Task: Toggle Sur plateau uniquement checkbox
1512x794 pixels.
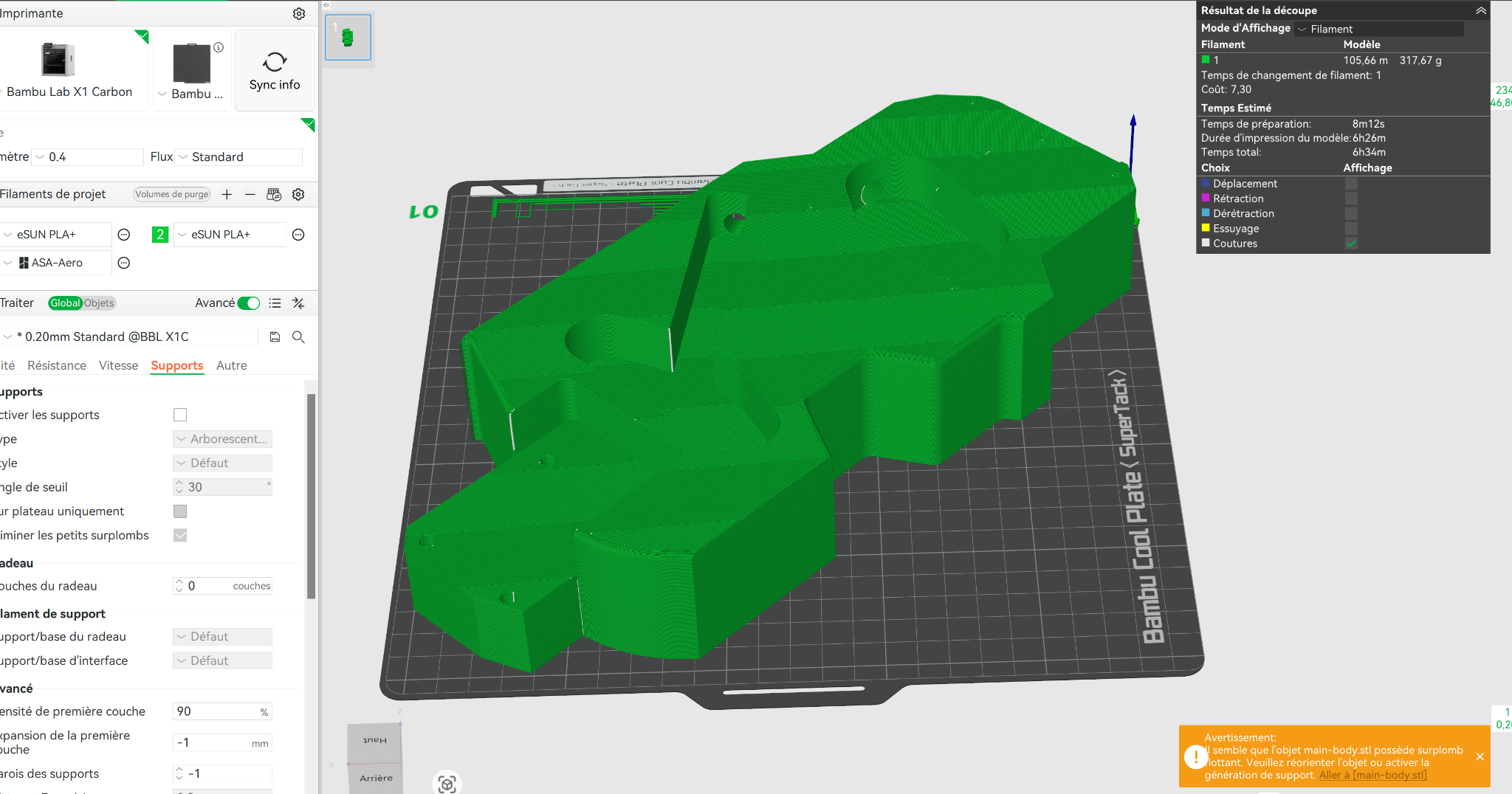Action: pos(180,511)
